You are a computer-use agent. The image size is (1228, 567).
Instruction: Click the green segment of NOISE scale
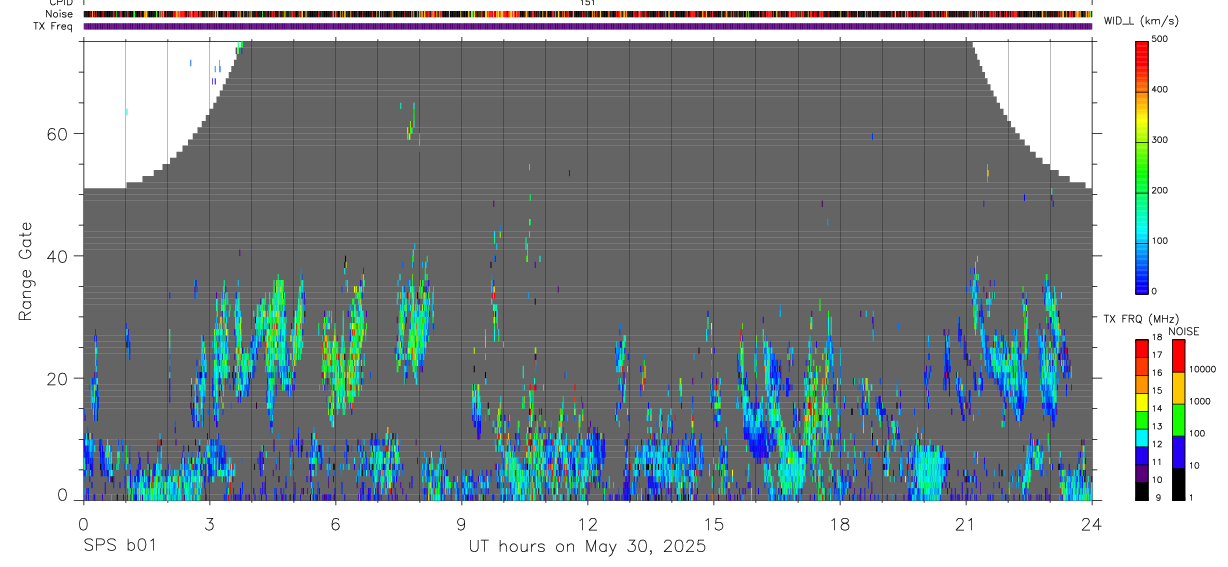1179,419
